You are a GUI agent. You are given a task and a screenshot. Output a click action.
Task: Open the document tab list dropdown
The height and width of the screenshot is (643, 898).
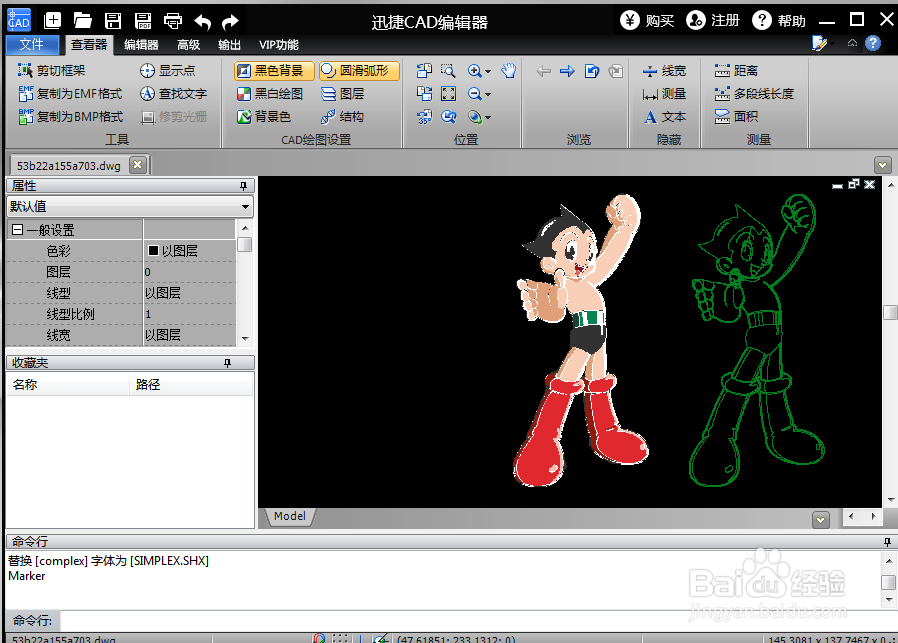point(883,165)
